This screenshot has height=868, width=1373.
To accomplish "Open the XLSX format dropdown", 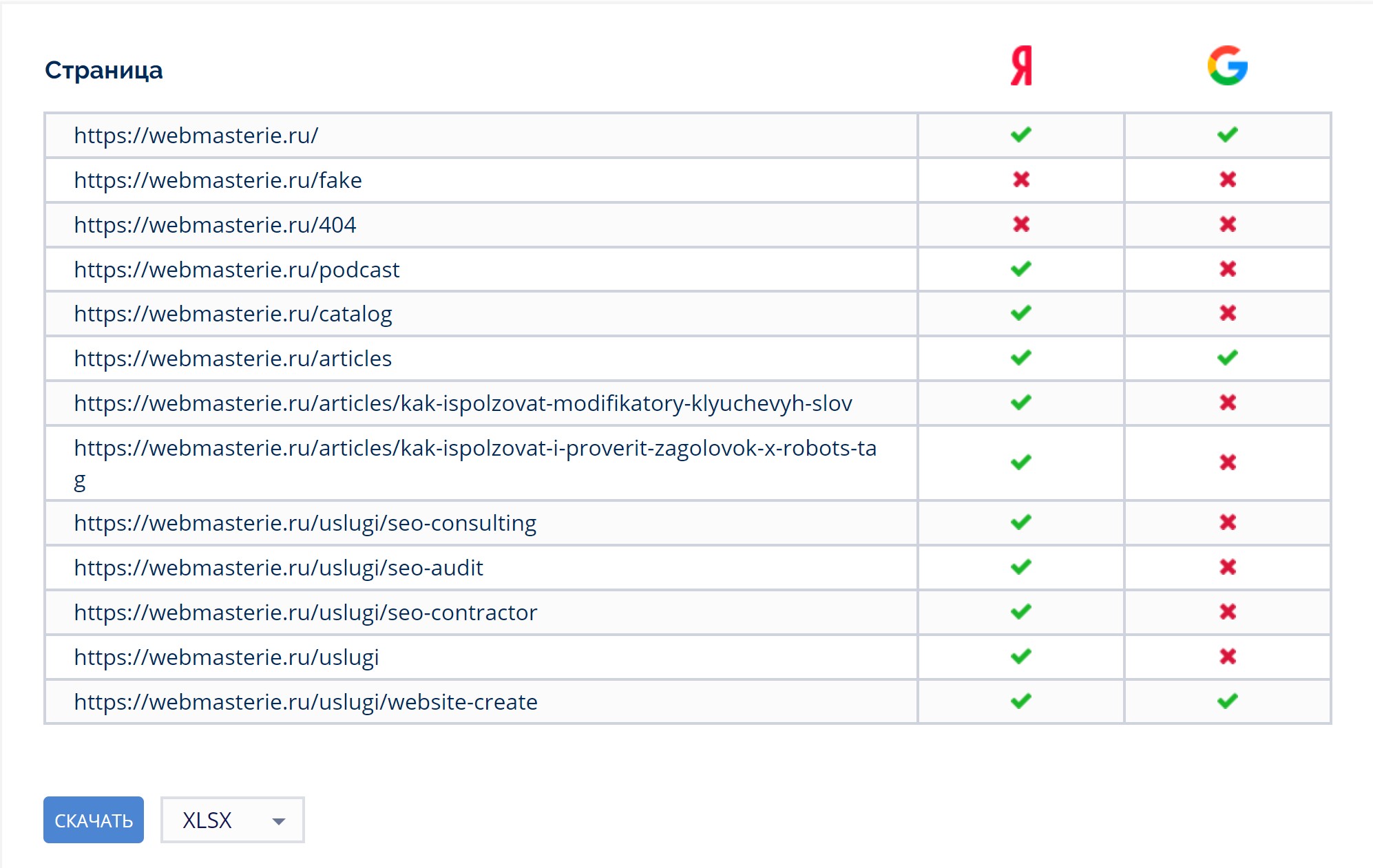I will click(232, 820).
